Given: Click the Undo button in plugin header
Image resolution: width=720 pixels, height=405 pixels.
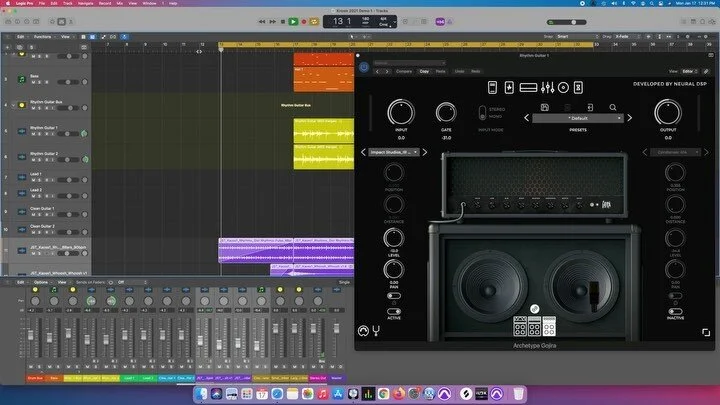Looking at the screenshot, I should [459, 71].
